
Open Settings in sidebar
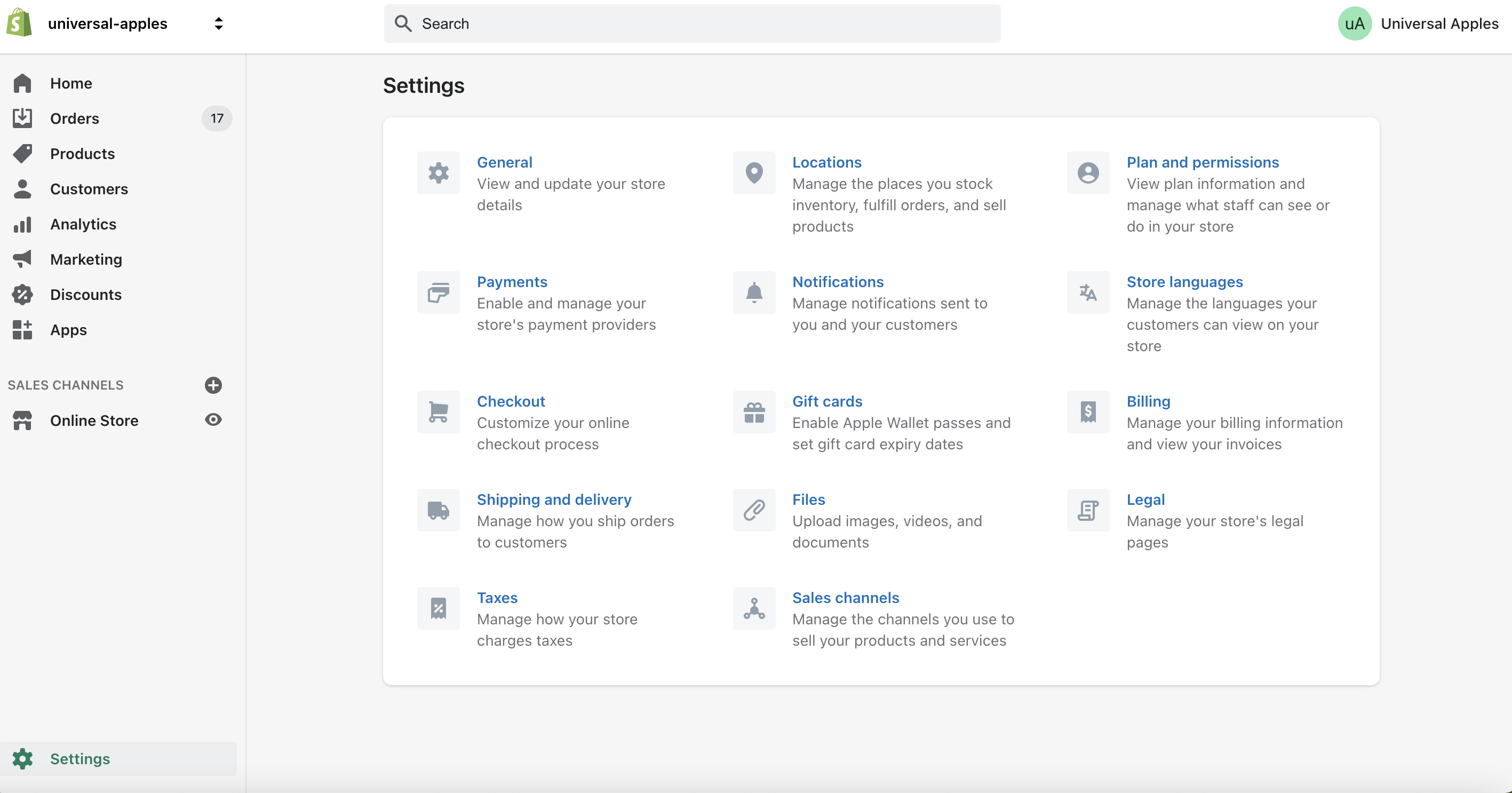coord(118,759)
